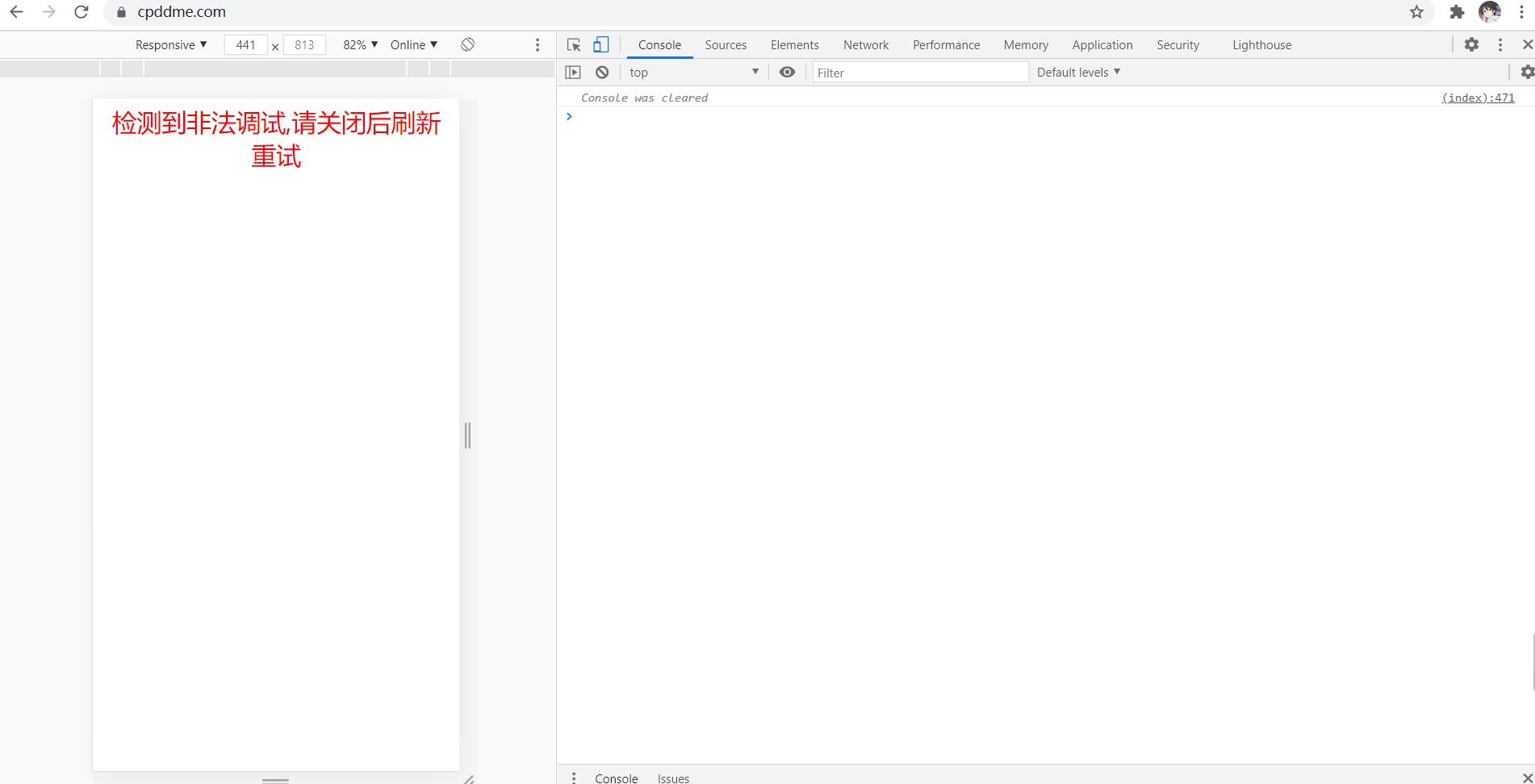Click the inspect element picker icon
Image resolution: width=1535 pixels, height=784 pixels.
(x=574, y=45)
